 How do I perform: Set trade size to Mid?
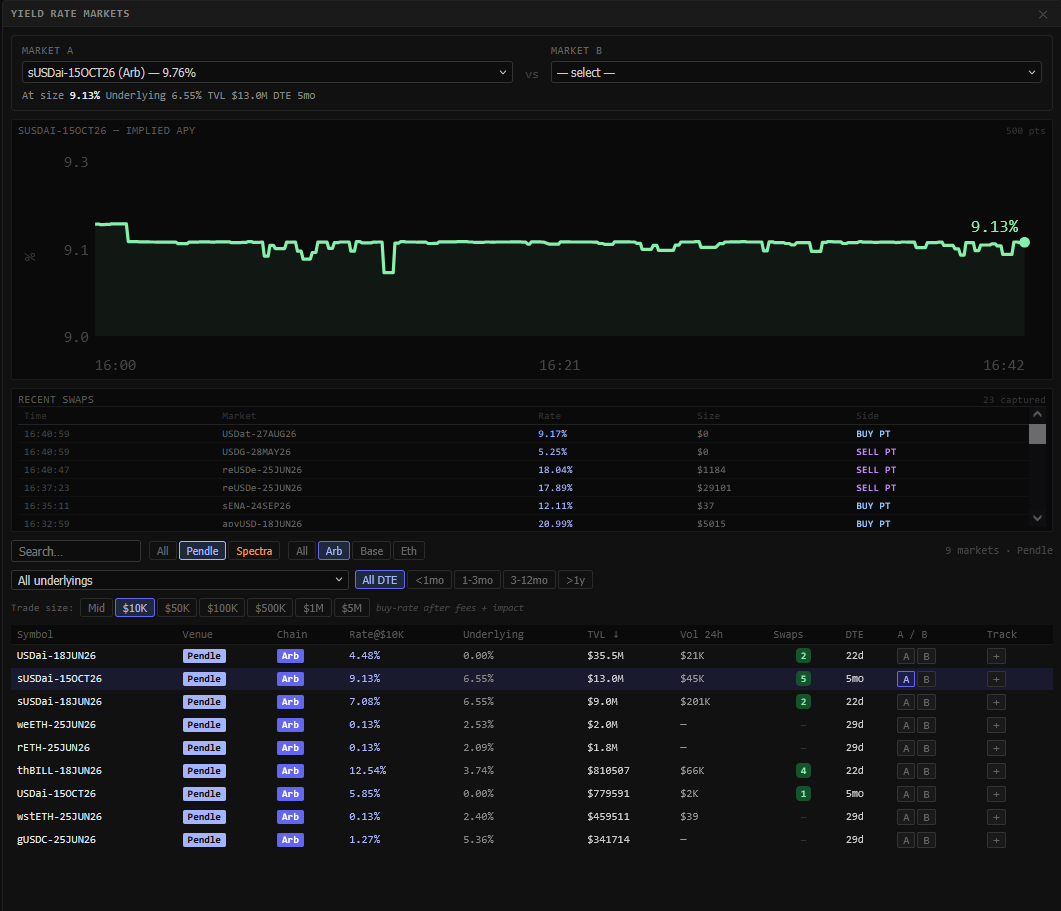coord(96,608)
